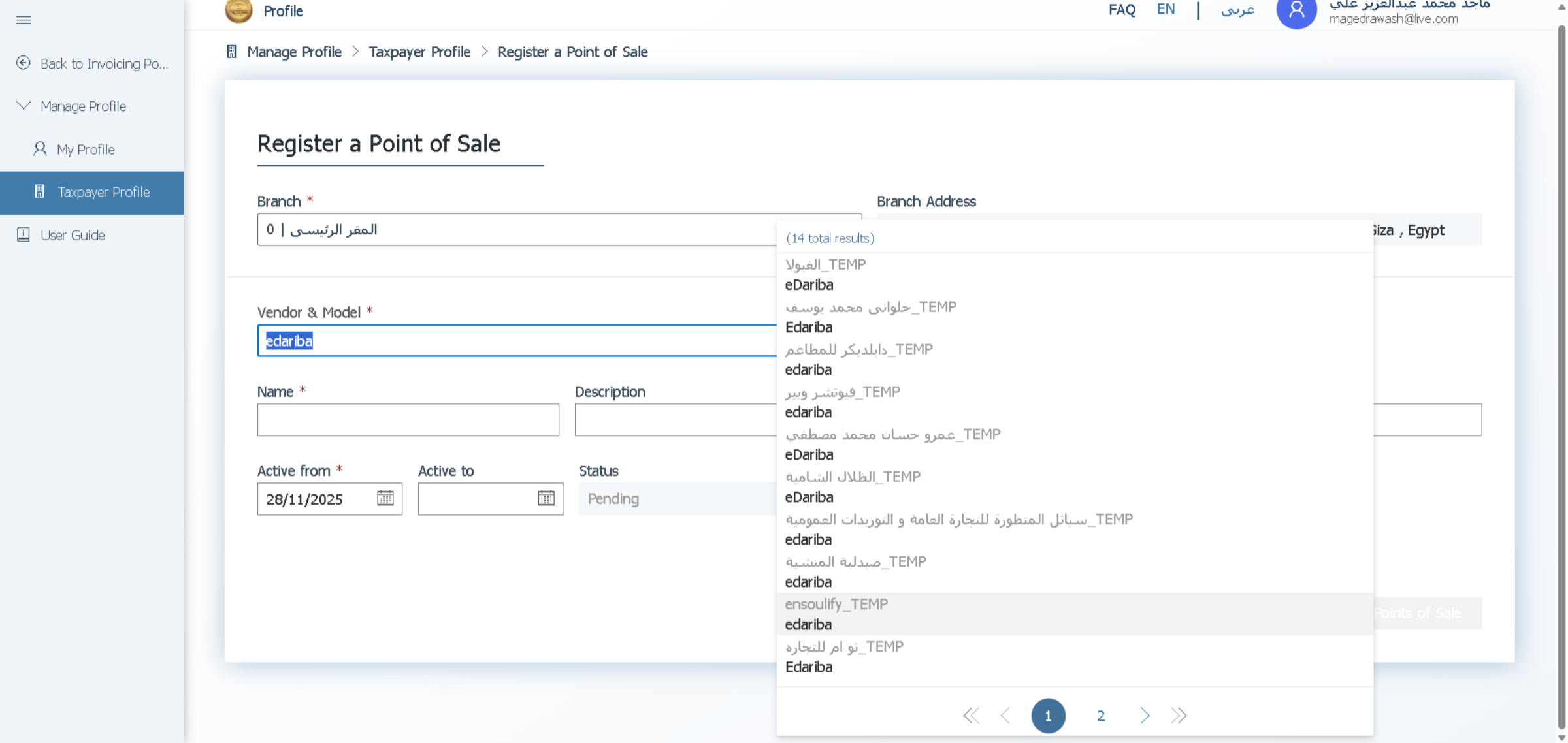Click Taxpayer Profile breadcrumb link
Viewport: 1568px width, 743px height.
[419, 52]
